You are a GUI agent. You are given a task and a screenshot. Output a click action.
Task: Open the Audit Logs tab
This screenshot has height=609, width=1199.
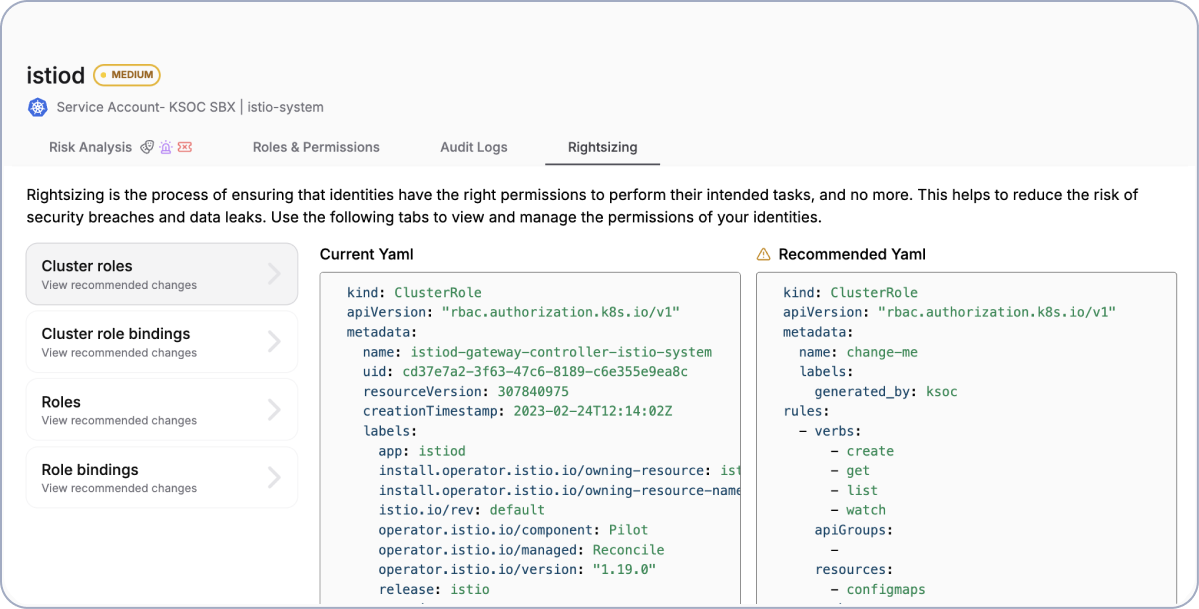[x=474, y=147]
